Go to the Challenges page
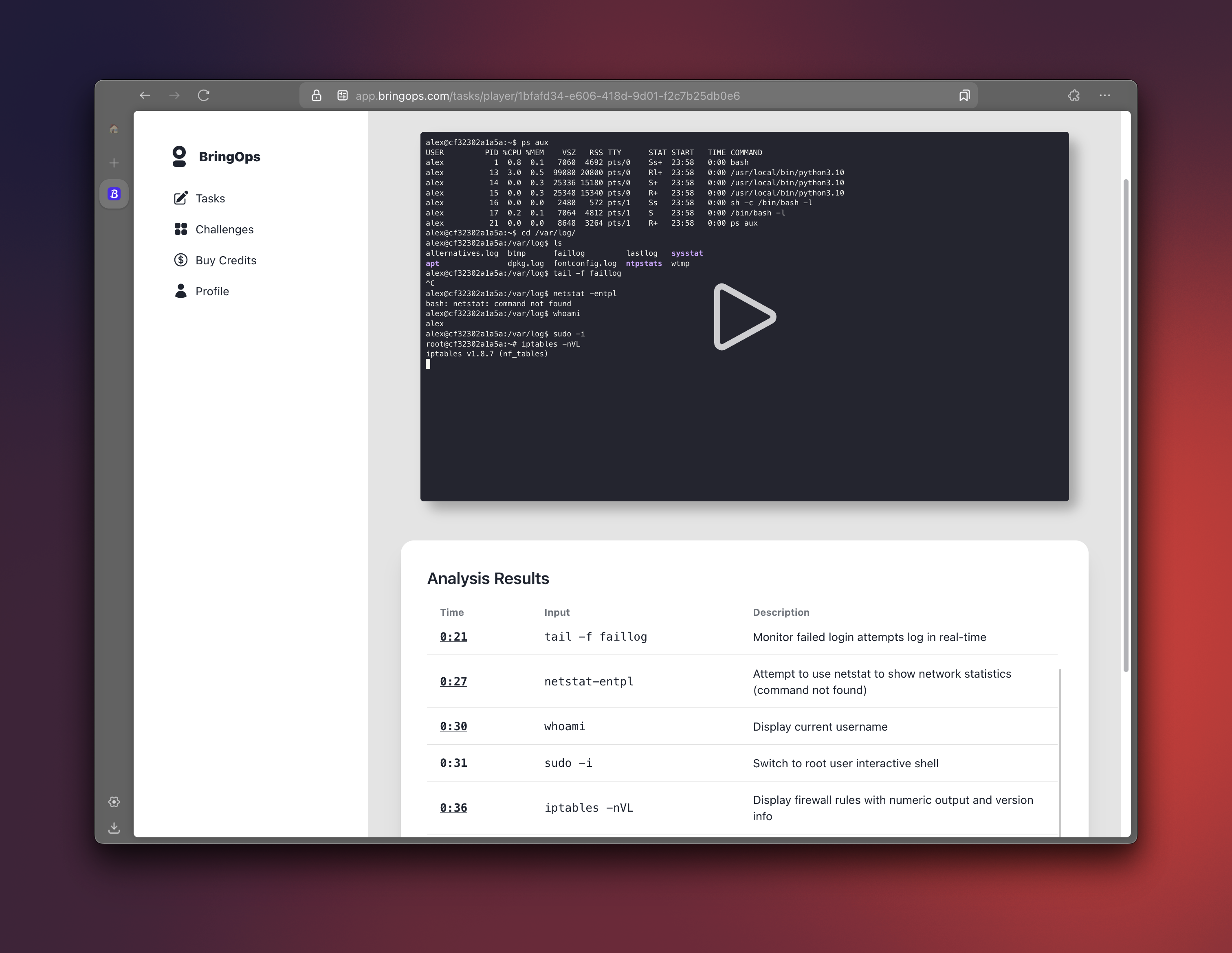1232x953 pixels. [x=224, y=230]
